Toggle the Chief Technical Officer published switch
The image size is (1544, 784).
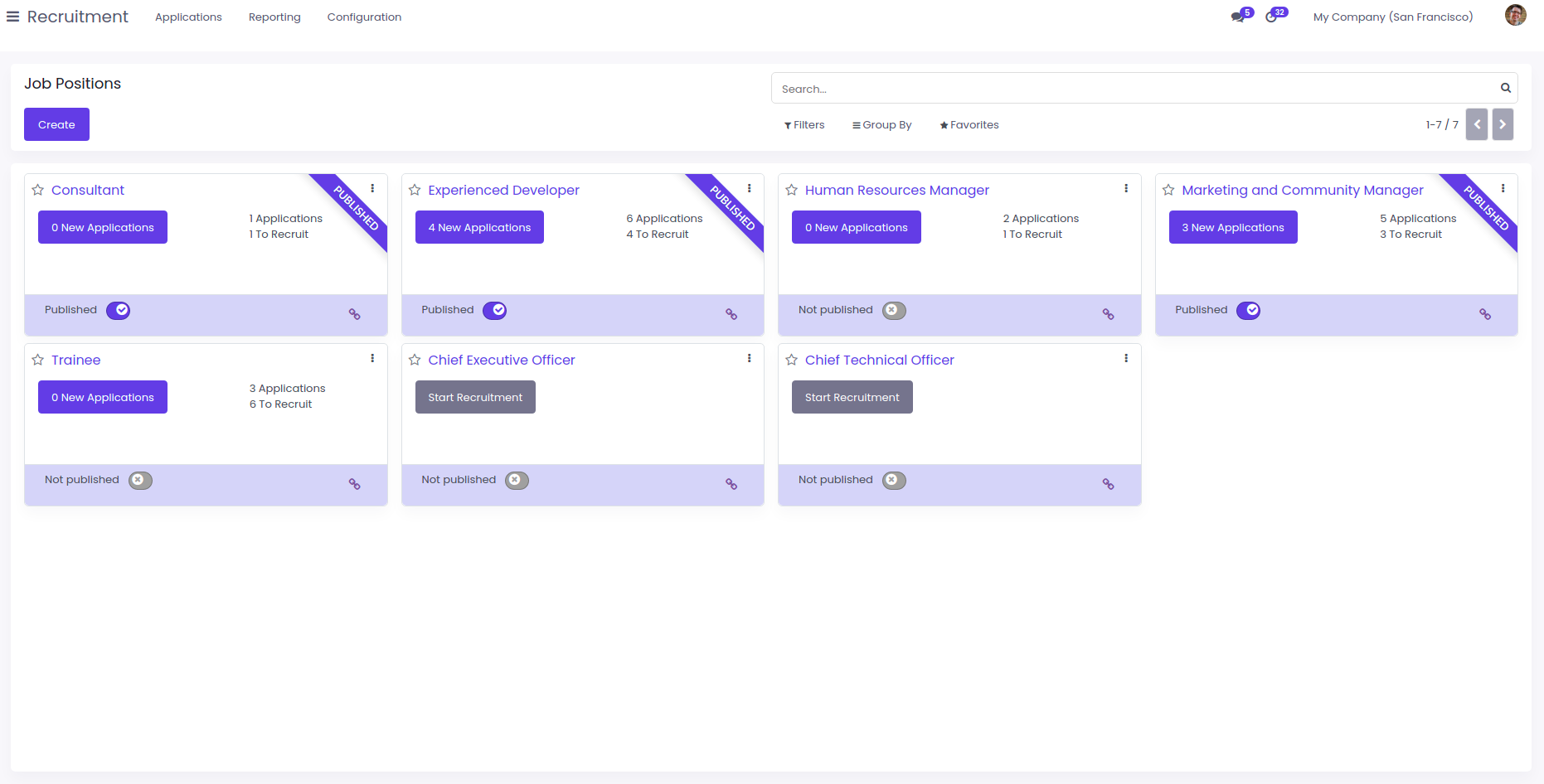coord(894,480)
